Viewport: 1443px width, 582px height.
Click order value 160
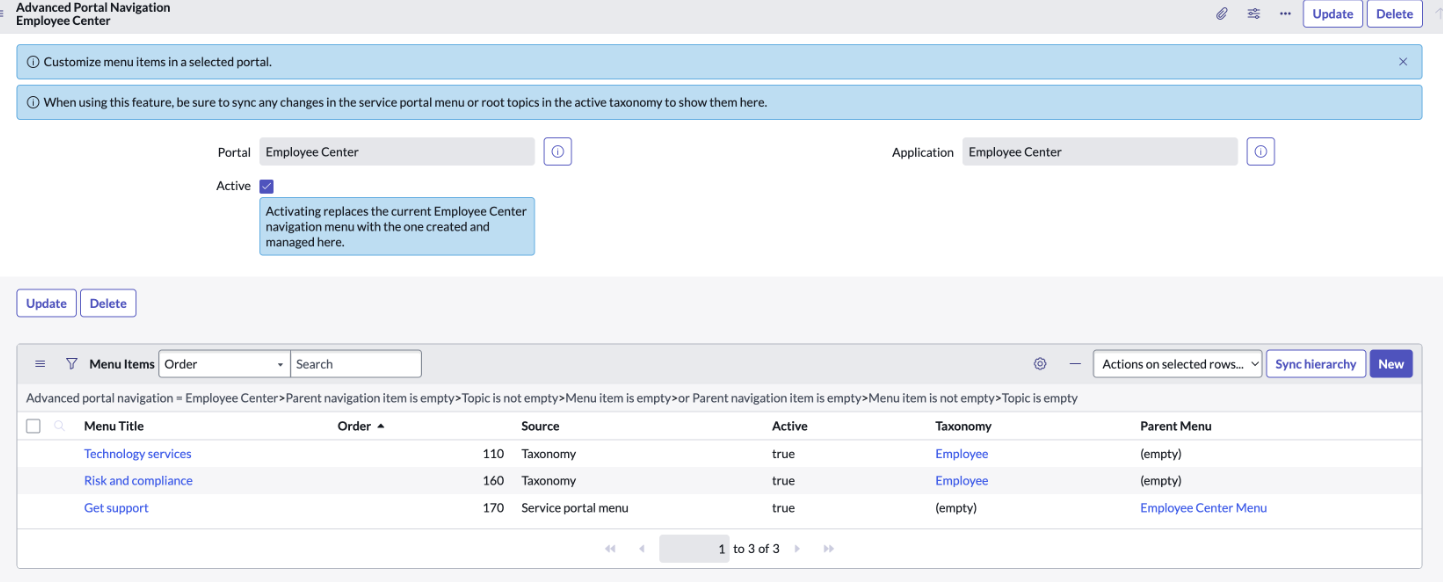pyautogui.click(x=493, y=481)
